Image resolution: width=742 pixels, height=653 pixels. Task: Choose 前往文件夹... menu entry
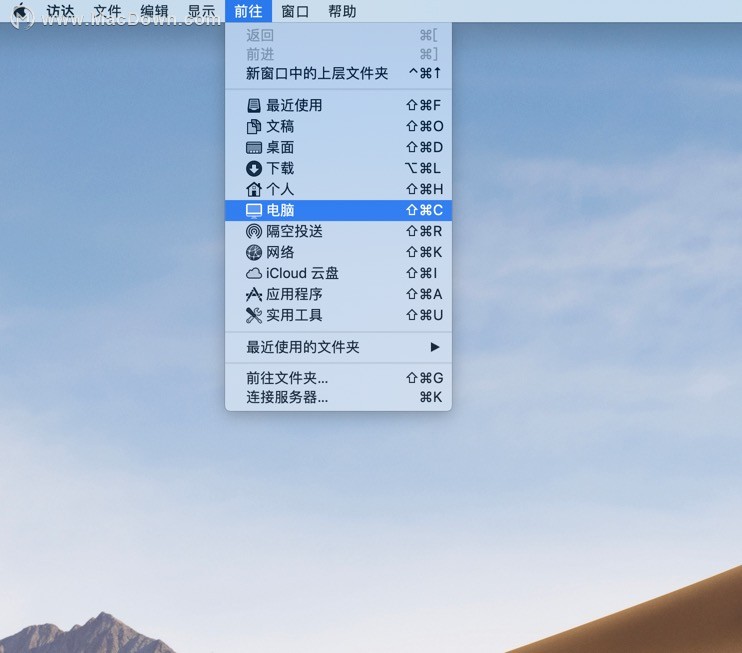338,378
